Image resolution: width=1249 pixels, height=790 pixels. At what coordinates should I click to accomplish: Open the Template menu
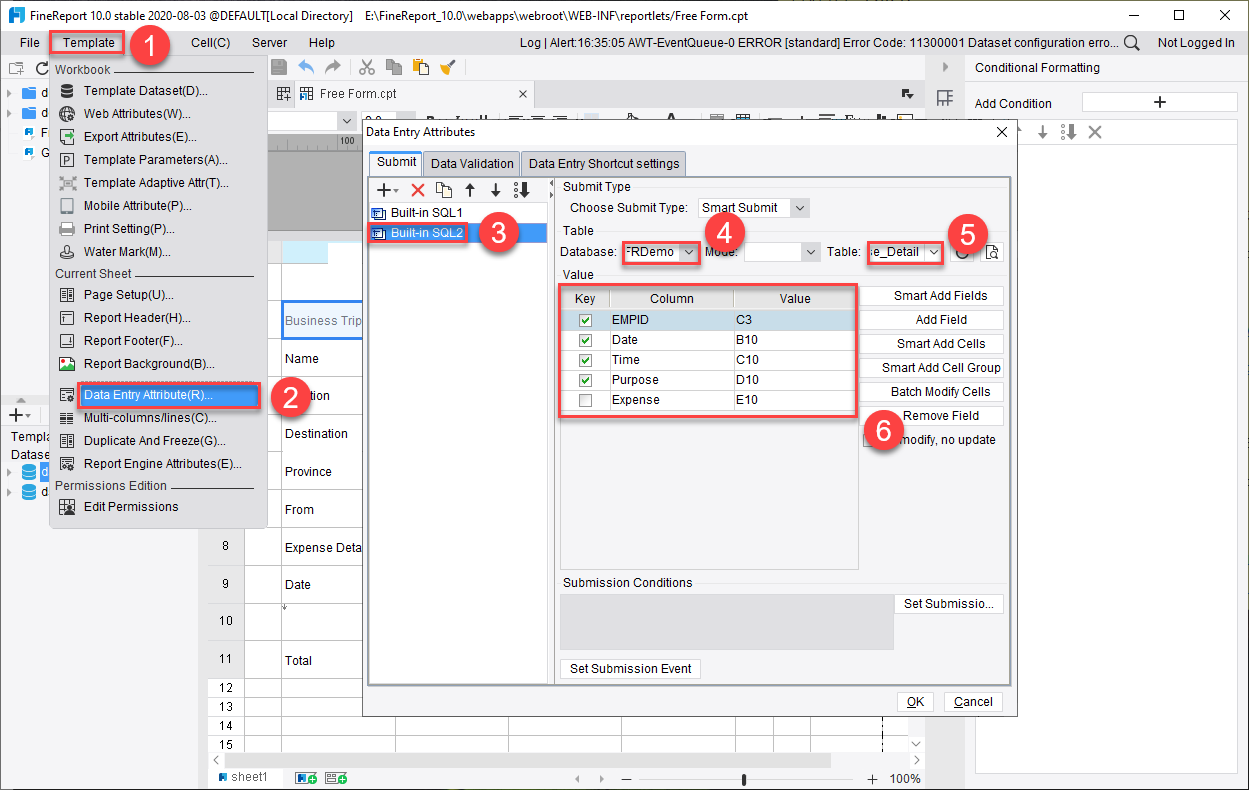[88, 42]
